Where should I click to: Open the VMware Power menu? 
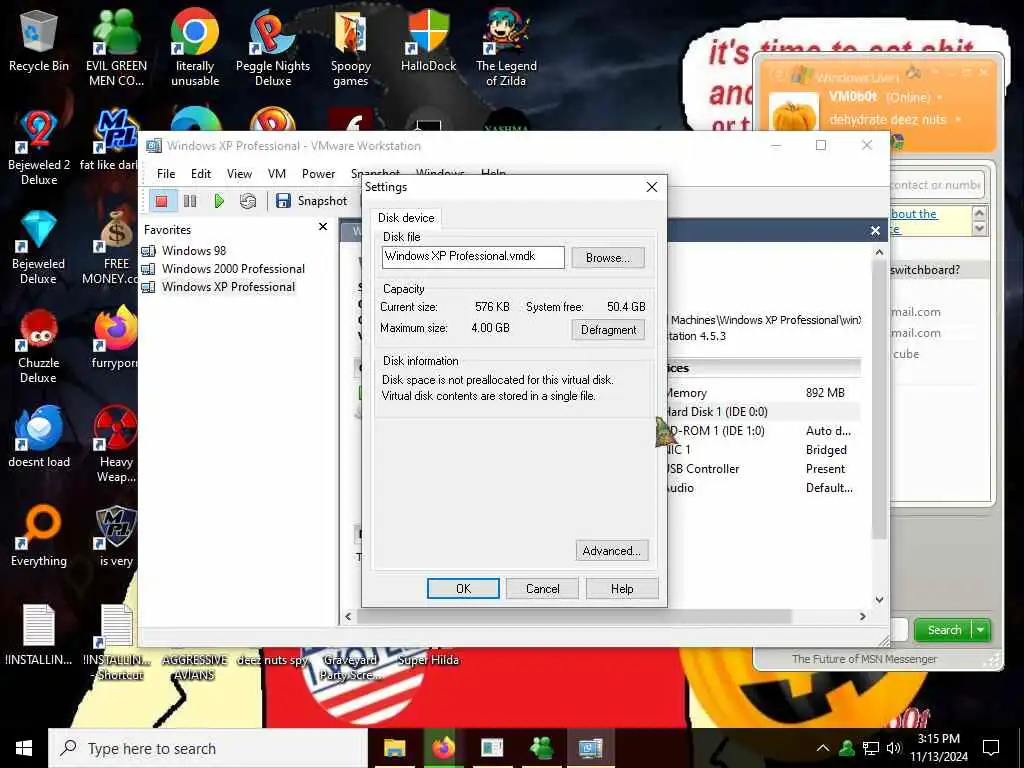(x=318, y=174)
